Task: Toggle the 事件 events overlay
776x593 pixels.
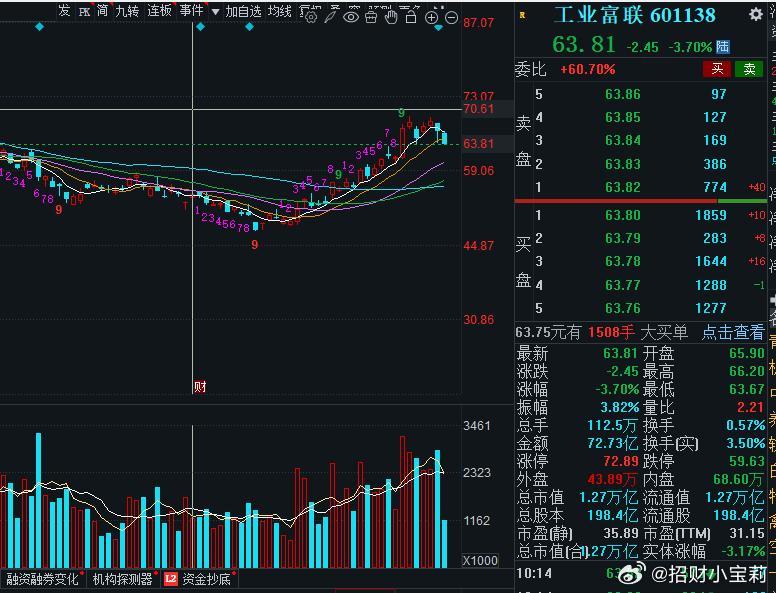Action: click(192, 10)
